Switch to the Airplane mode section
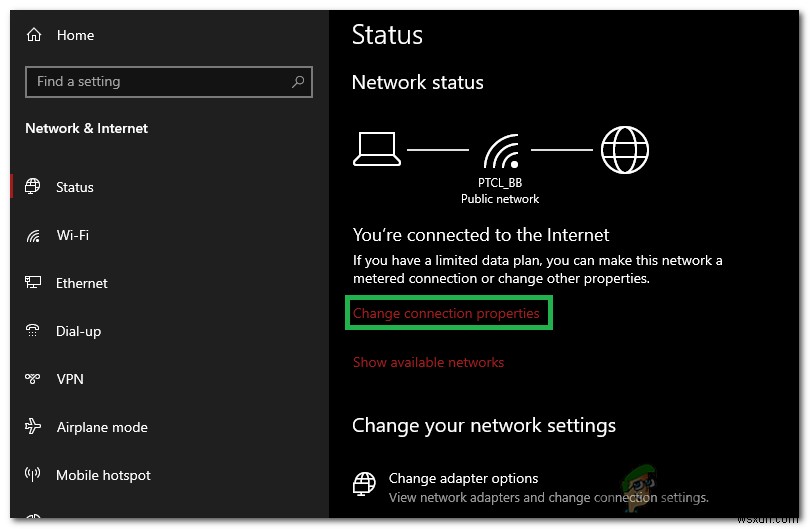810x529 pixels. (102, 427)
